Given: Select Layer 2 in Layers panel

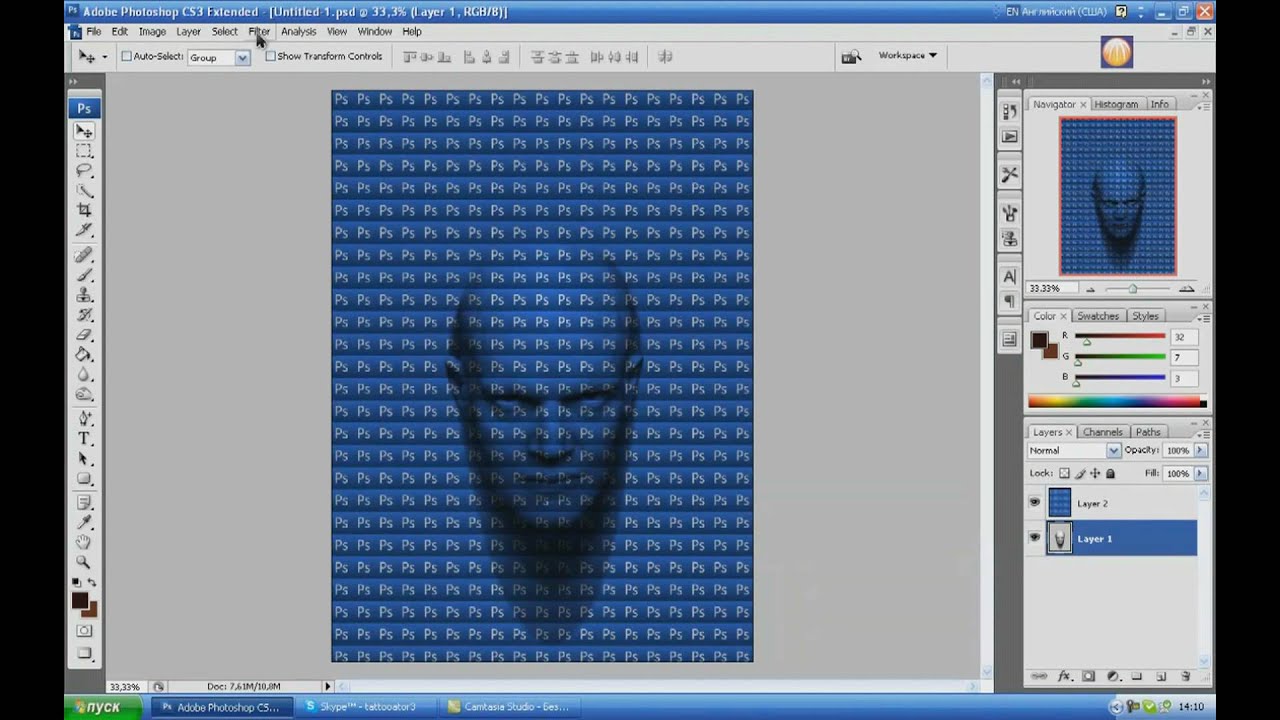Looking at the screenshot, I should coord(1120,503).
